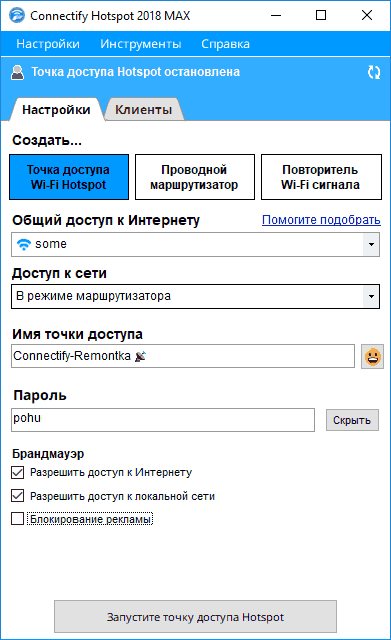Click the 'Создать...' heading
This screenshot has width=391, height=640.
pos(47,140)
